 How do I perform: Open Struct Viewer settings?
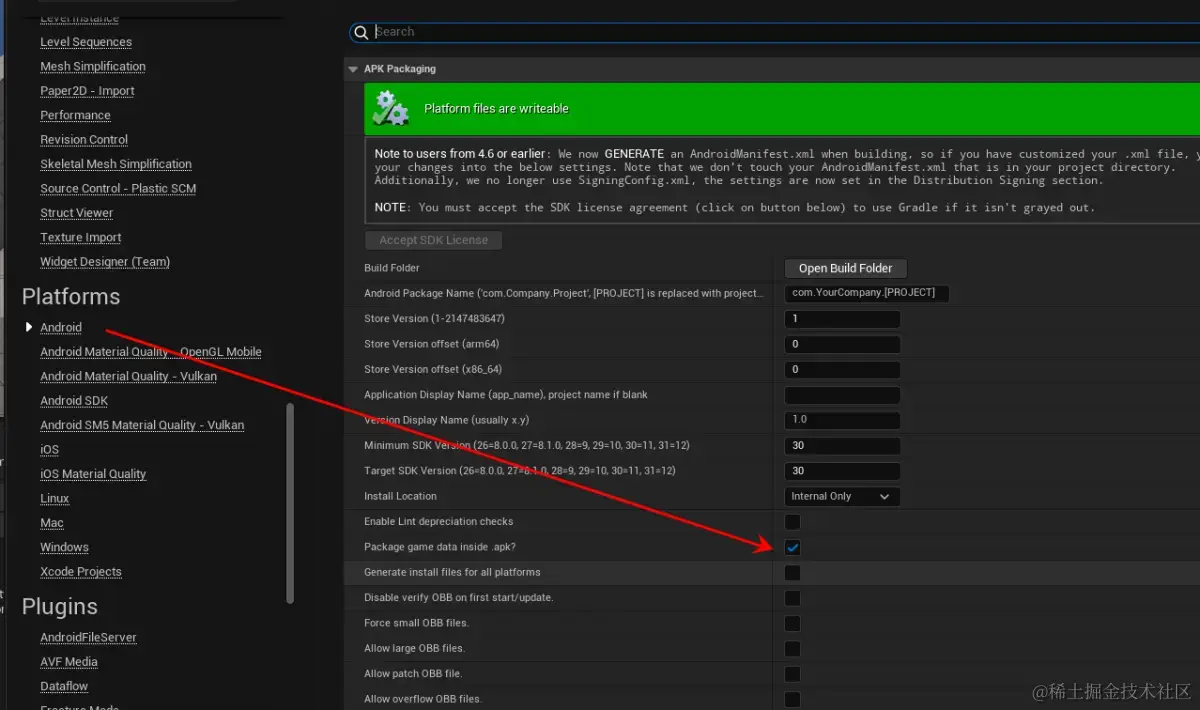77,213
